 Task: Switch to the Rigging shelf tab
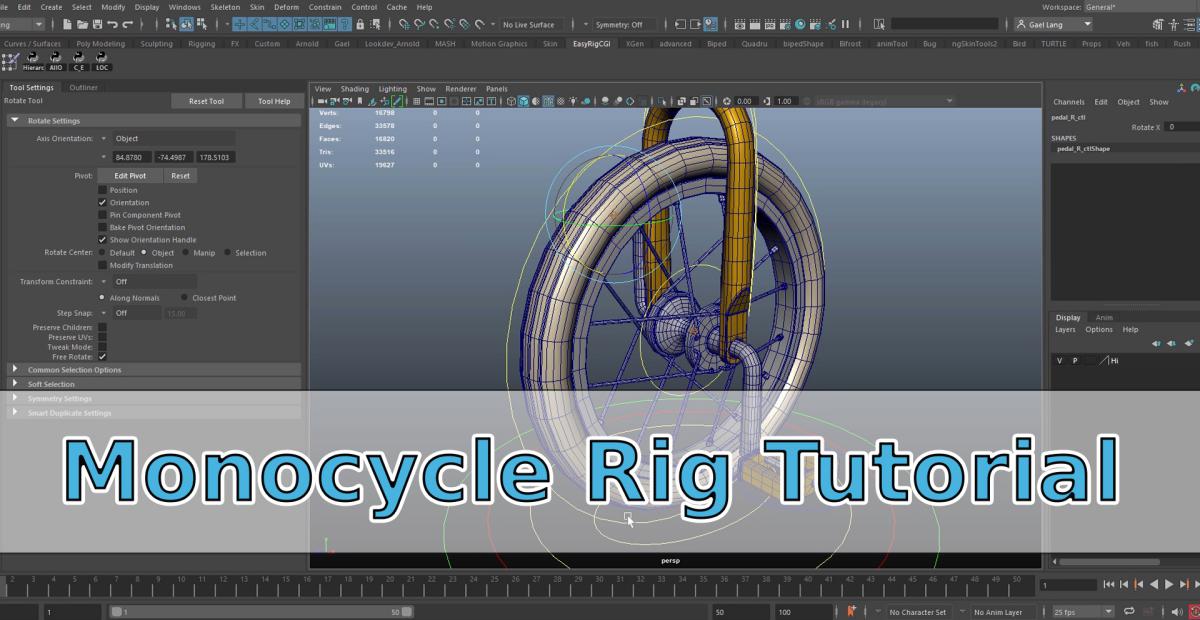click(x=200, y=44)
